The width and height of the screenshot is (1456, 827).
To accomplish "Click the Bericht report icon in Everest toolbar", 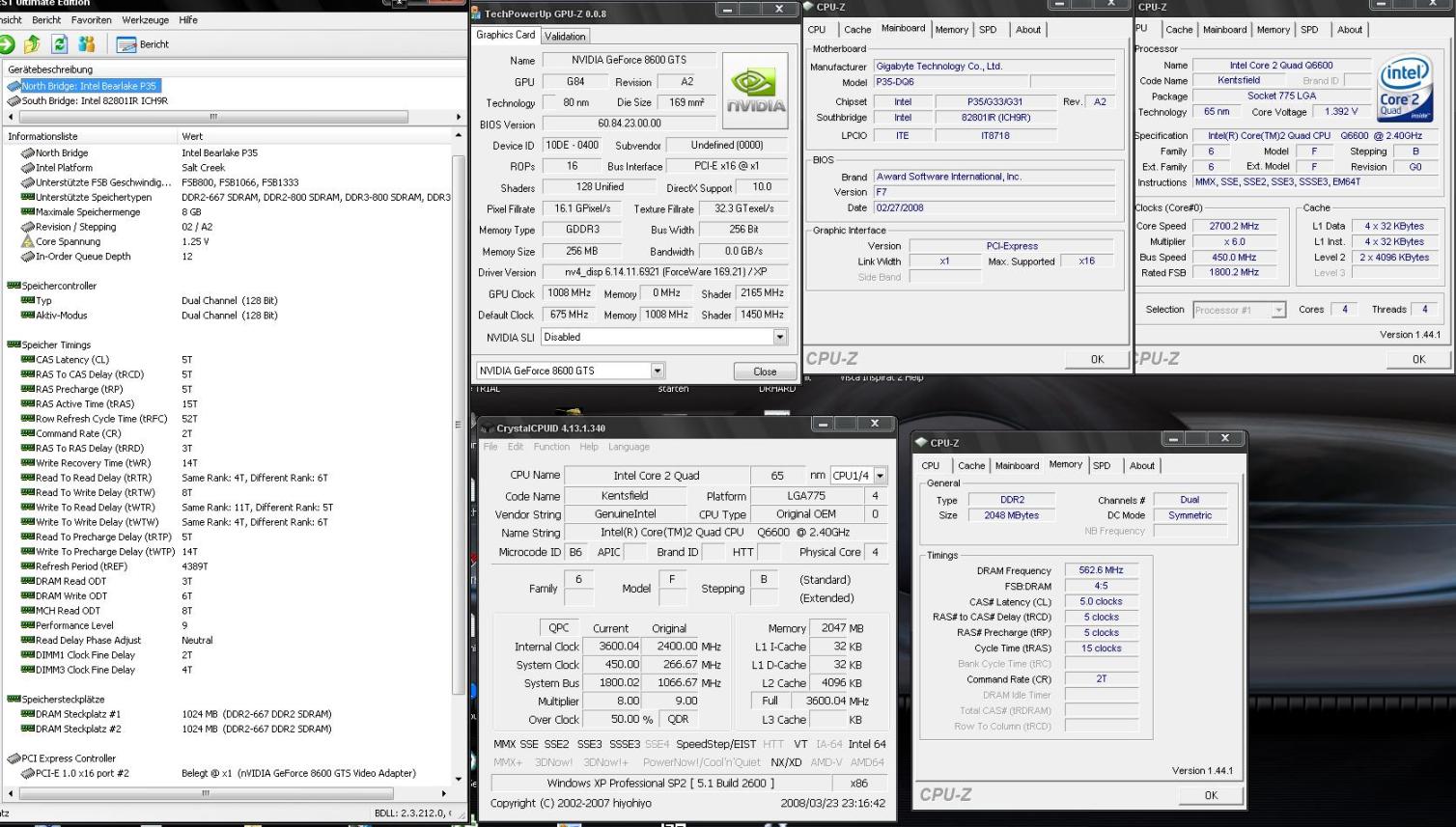I will 126,44.
